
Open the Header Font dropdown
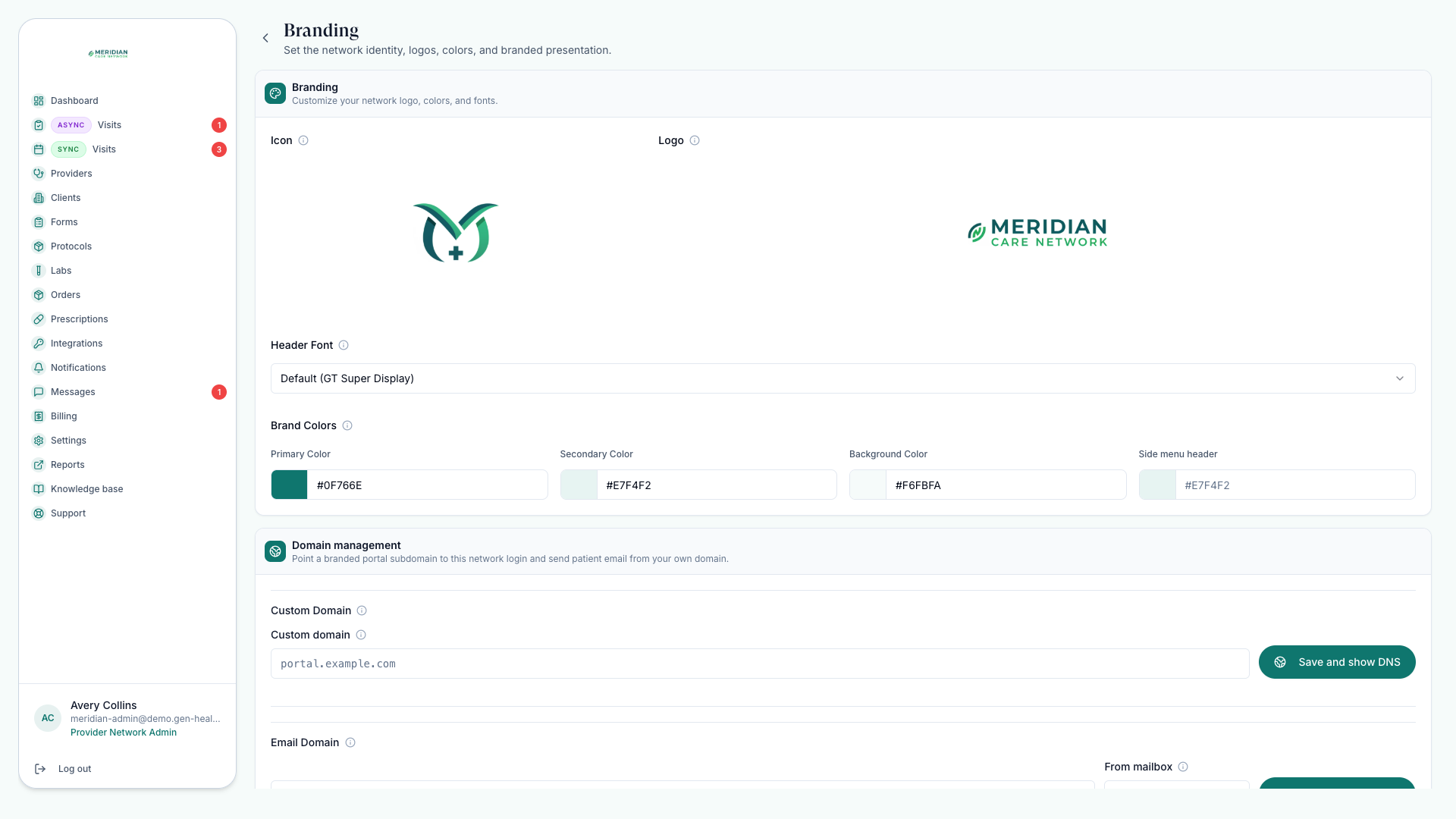843,378
